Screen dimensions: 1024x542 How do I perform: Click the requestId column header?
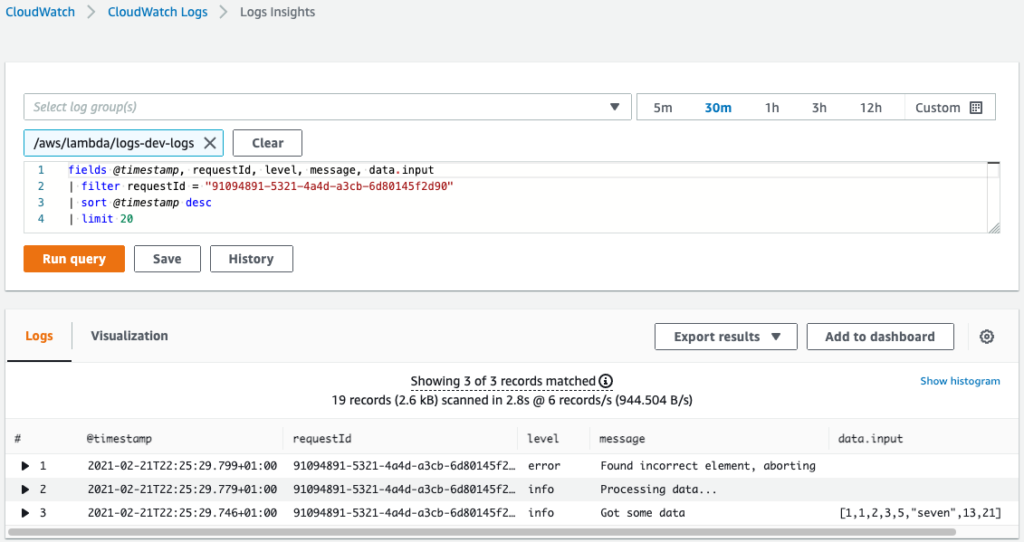pyautogui.click(x=322, y=438)
